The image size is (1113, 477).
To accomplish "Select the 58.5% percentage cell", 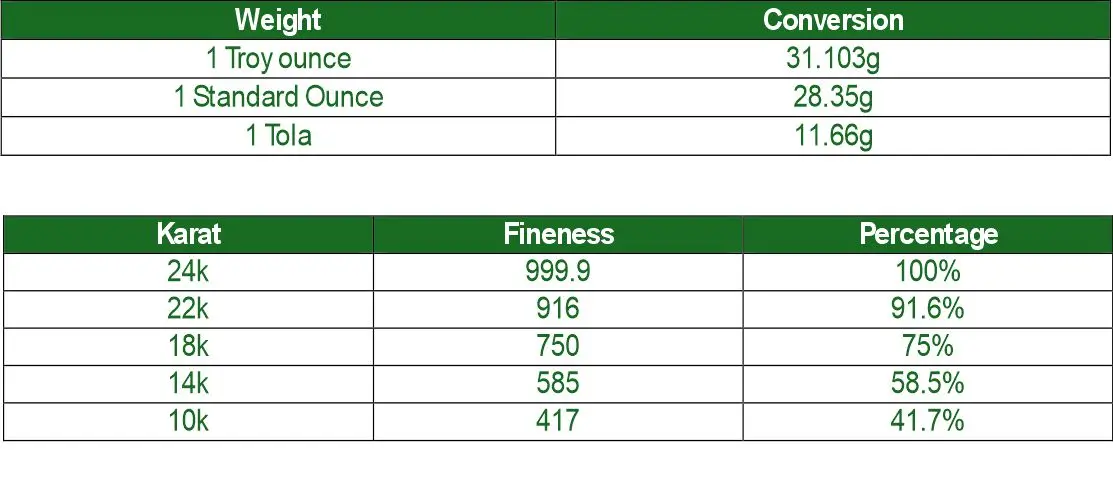I will tap(928, 383).
